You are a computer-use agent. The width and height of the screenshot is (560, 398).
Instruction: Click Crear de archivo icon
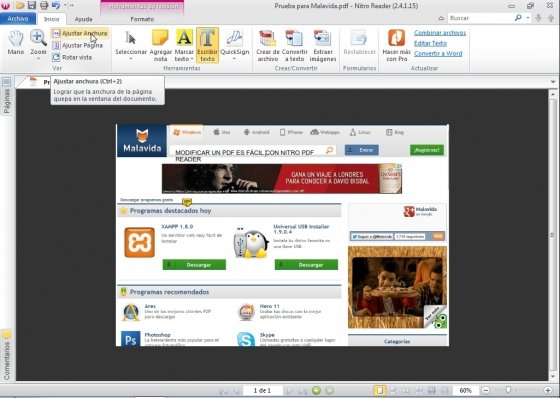(268, 45)
